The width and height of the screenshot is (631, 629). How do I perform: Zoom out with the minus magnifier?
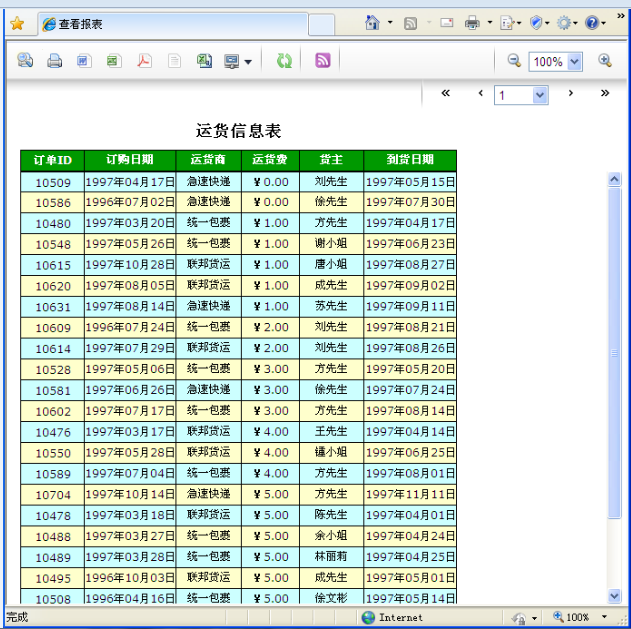coord(514,60)
